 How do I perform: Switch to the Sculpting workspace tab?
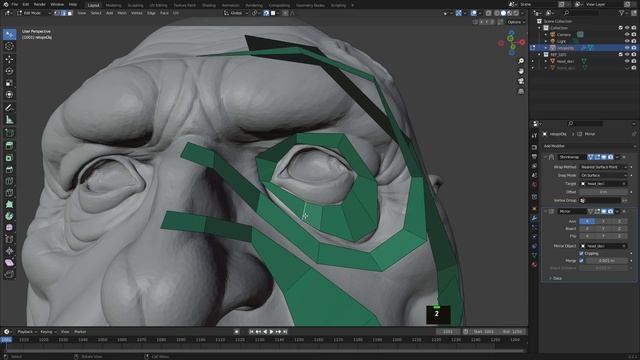(136, 5)
